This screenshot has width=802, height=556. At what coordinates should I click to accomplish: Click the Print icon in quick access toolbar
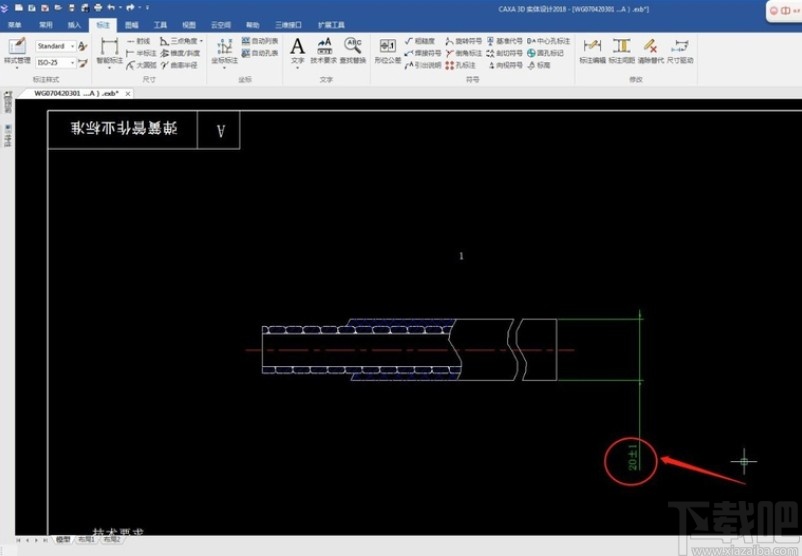[98, 8]
